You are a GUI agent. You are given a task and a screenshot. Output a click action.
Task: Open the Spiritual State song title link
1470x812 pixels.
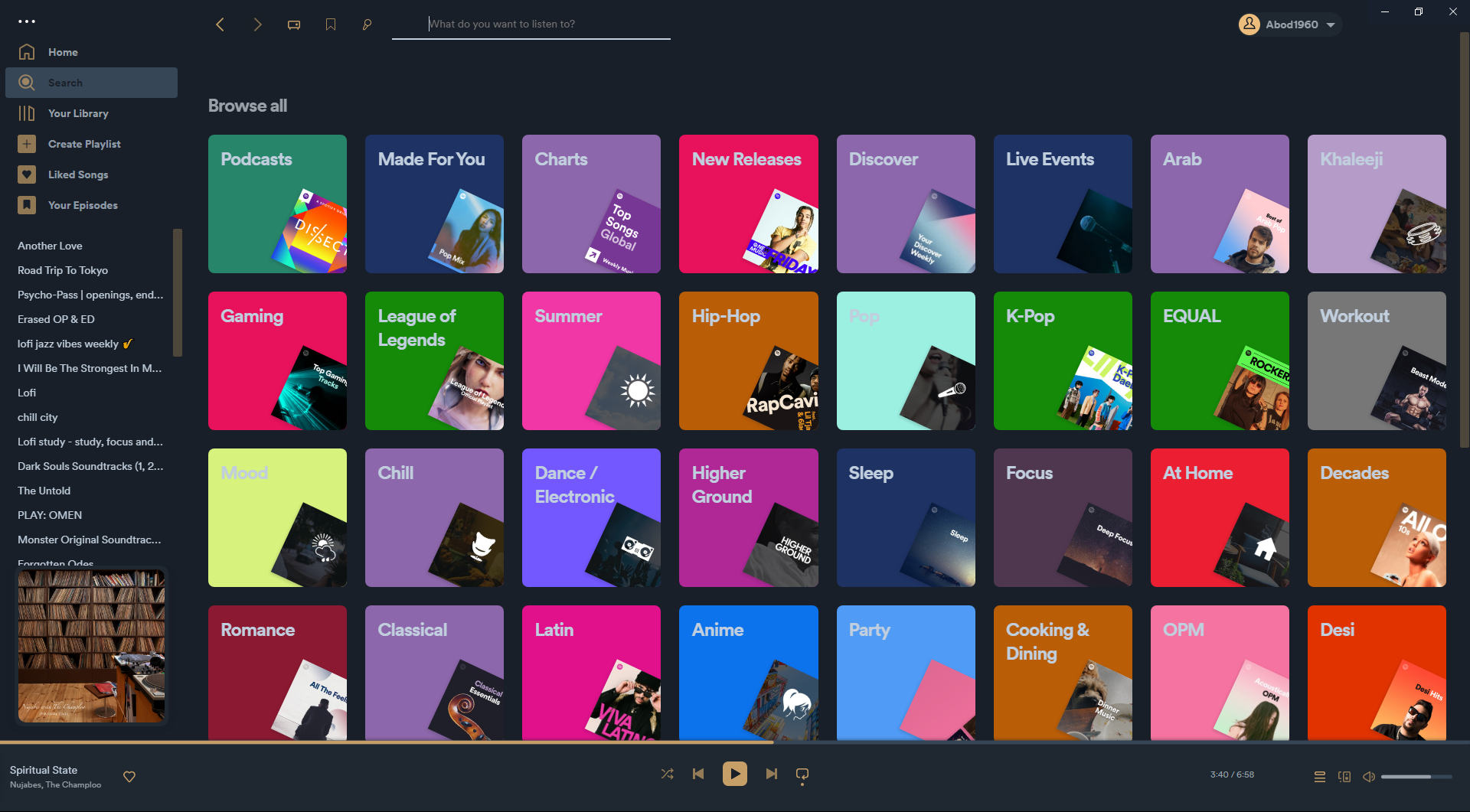[x=44, y=770]
